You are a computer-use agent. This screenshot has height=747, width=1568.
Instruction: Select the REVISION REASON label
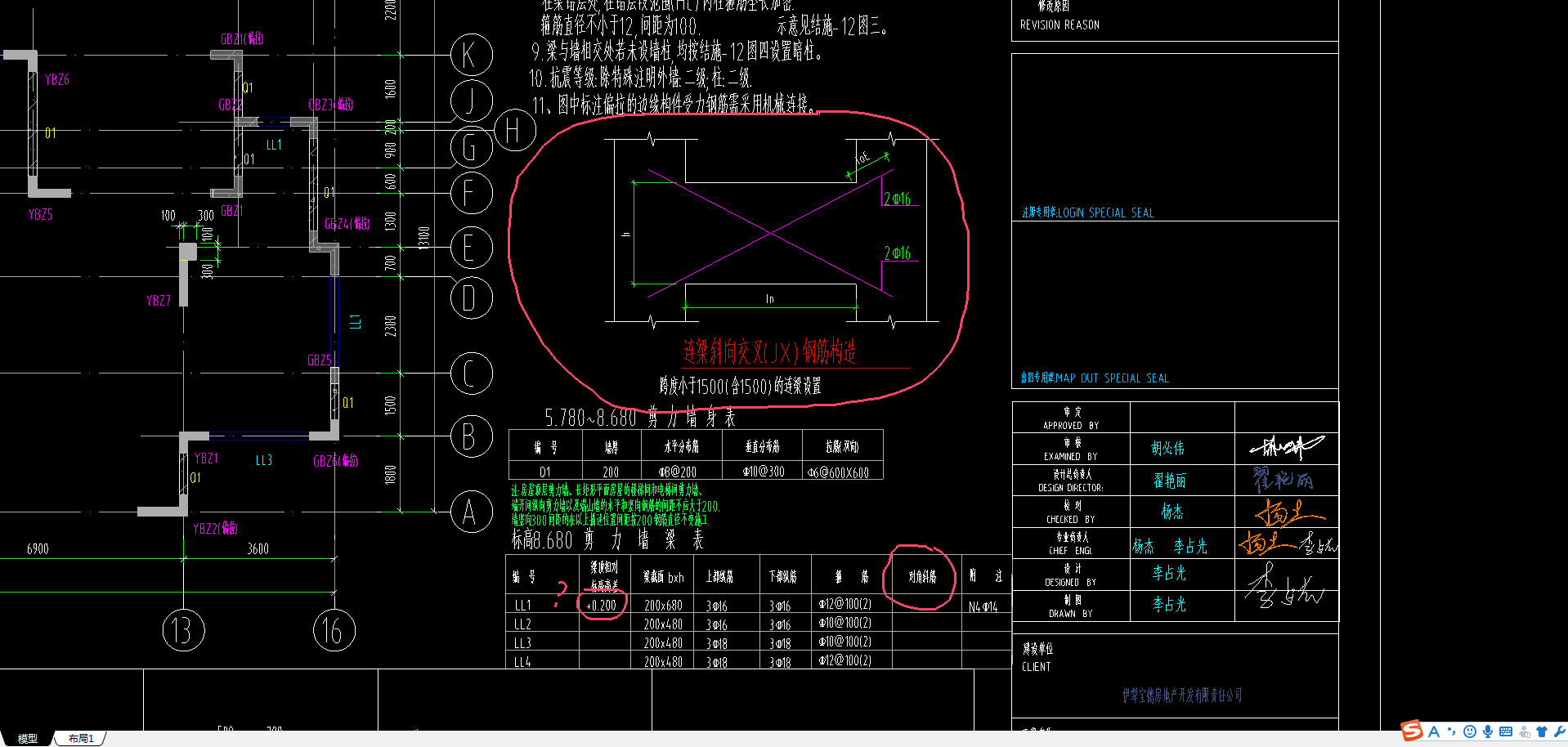pos(1060,25)
